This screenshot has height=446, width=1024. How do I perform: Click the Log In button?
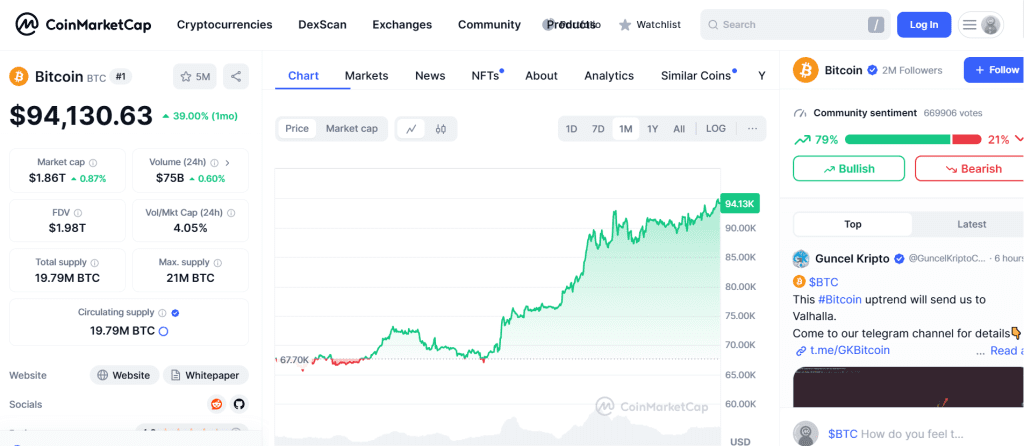924,25
